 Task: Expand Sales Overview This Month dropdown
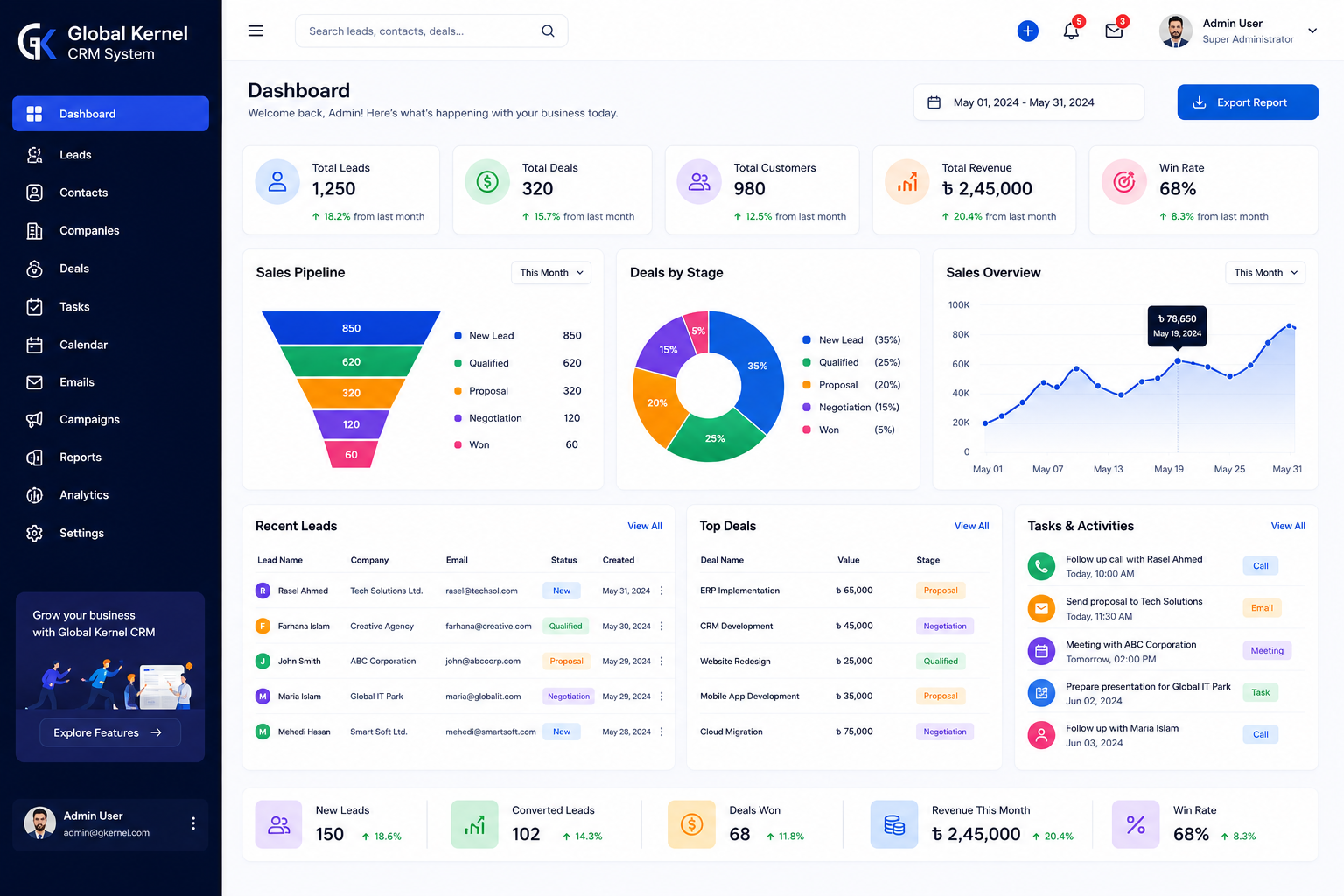[1265, 273]
